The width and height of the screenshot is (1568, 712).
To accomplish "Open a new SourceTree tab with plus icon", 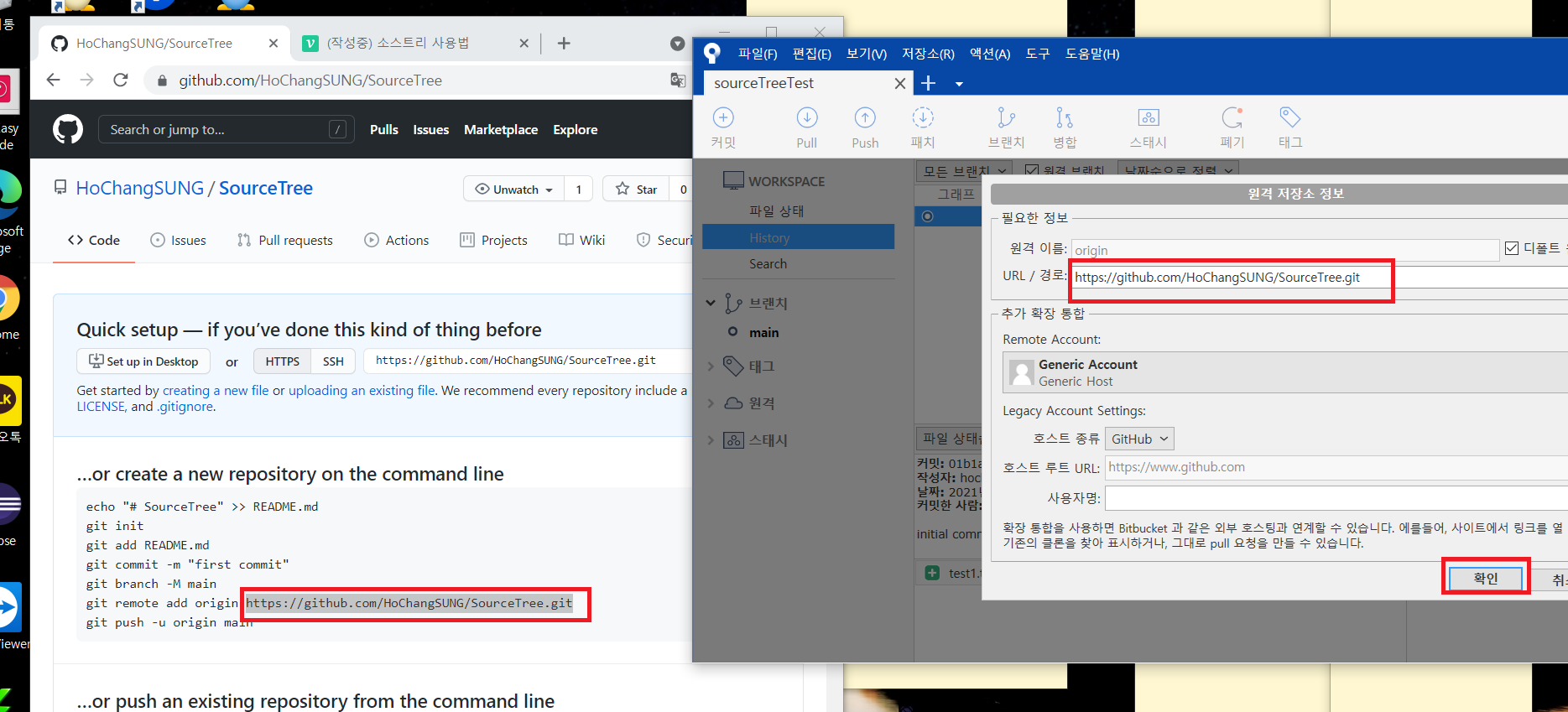I will (x=928, y=83).
